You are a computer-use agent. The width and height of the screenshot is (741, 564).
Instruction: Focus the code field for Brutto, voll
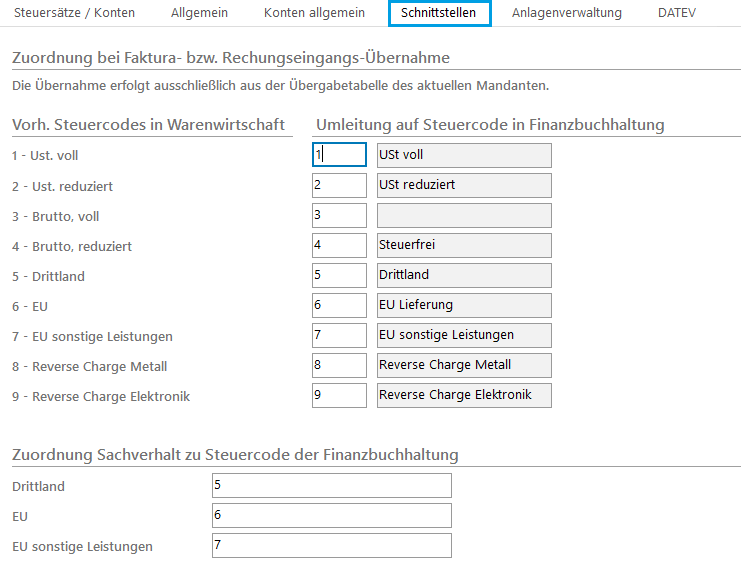click(339, 215)
